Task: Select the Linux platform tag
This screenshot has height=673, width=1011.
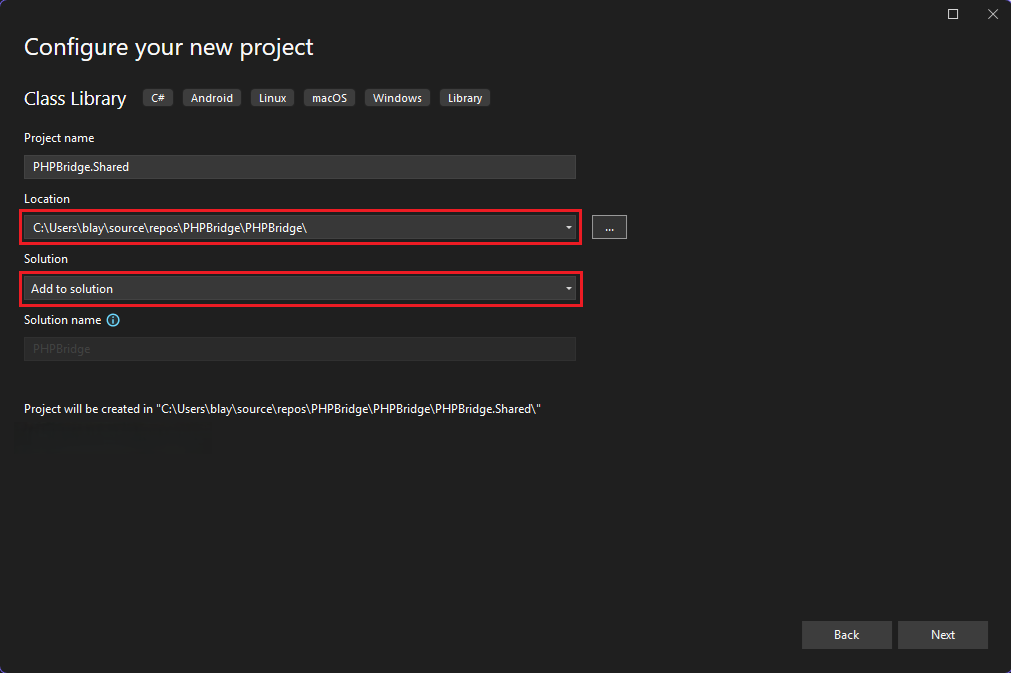Action: click(x=272, y=98)
